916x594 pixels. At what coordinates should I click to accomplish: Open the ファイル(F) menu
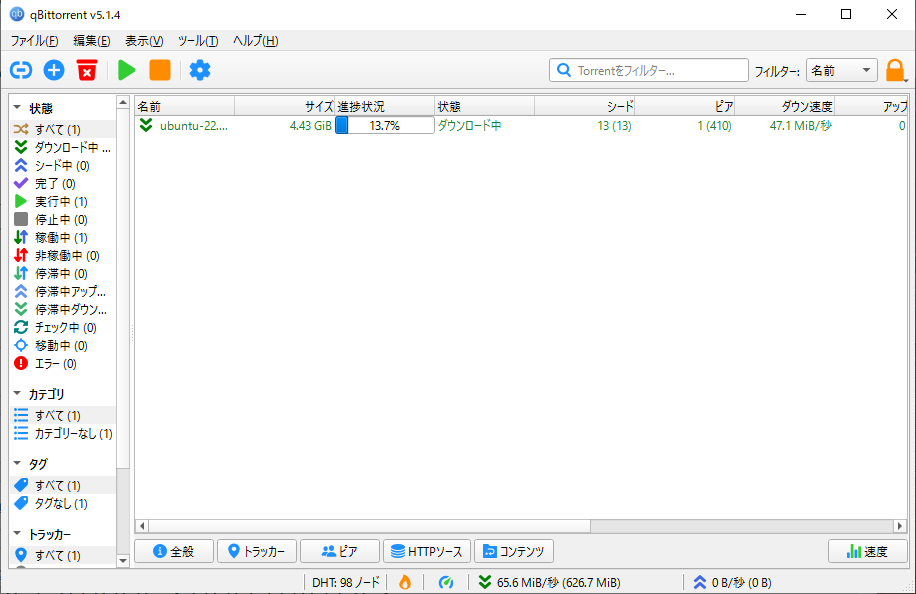pyautogui.click(x=34, y=41)
